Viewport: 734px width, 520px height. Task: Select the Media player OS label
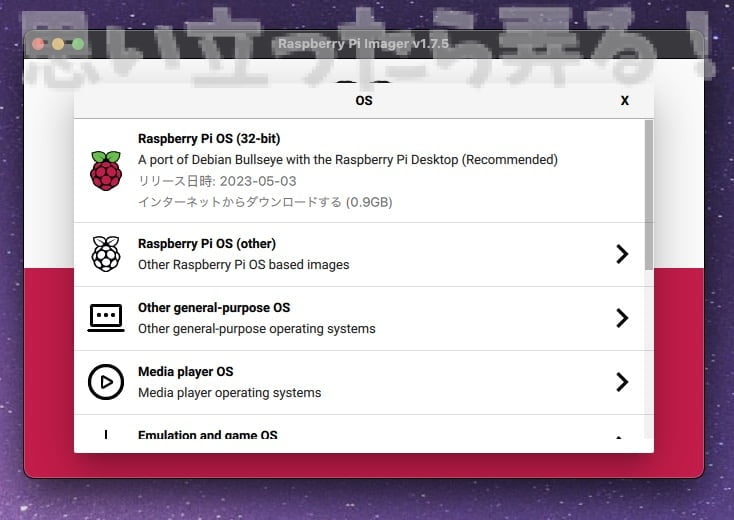[x=185, y=372]
